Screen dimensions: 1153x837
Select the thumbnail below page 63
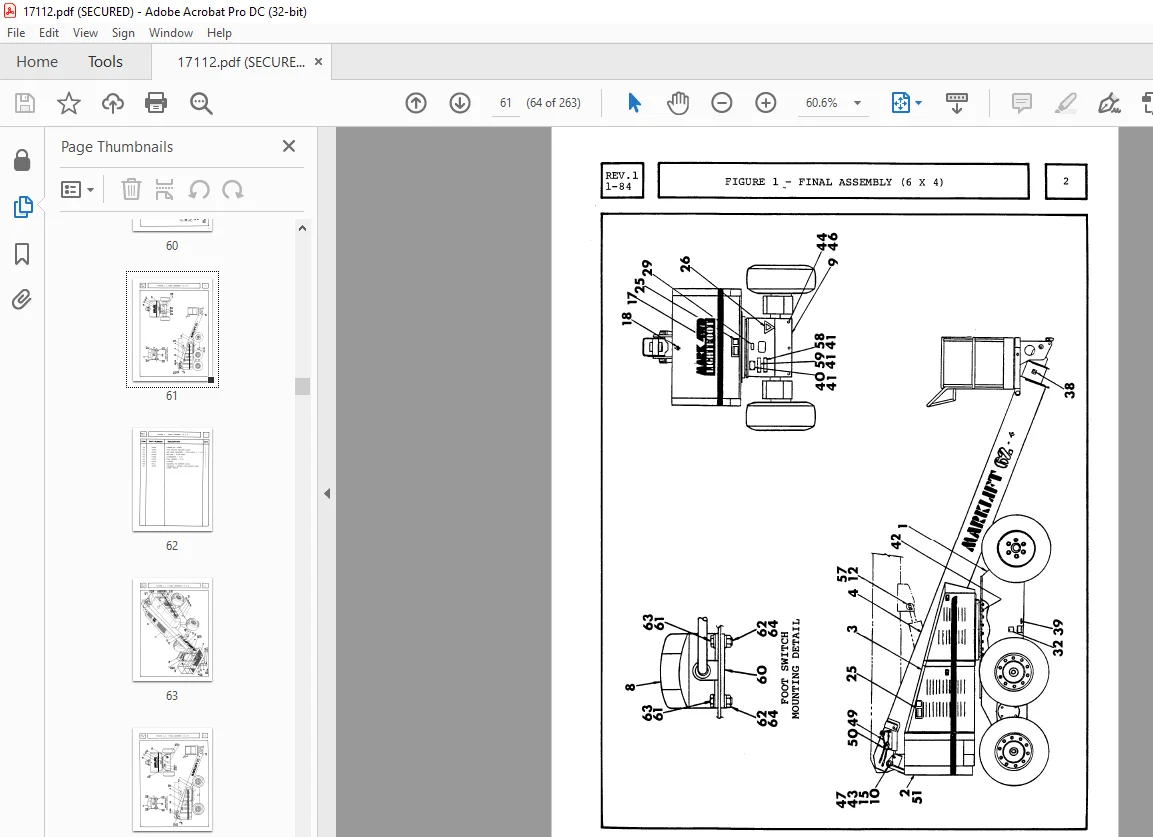(x=172, y=780)
